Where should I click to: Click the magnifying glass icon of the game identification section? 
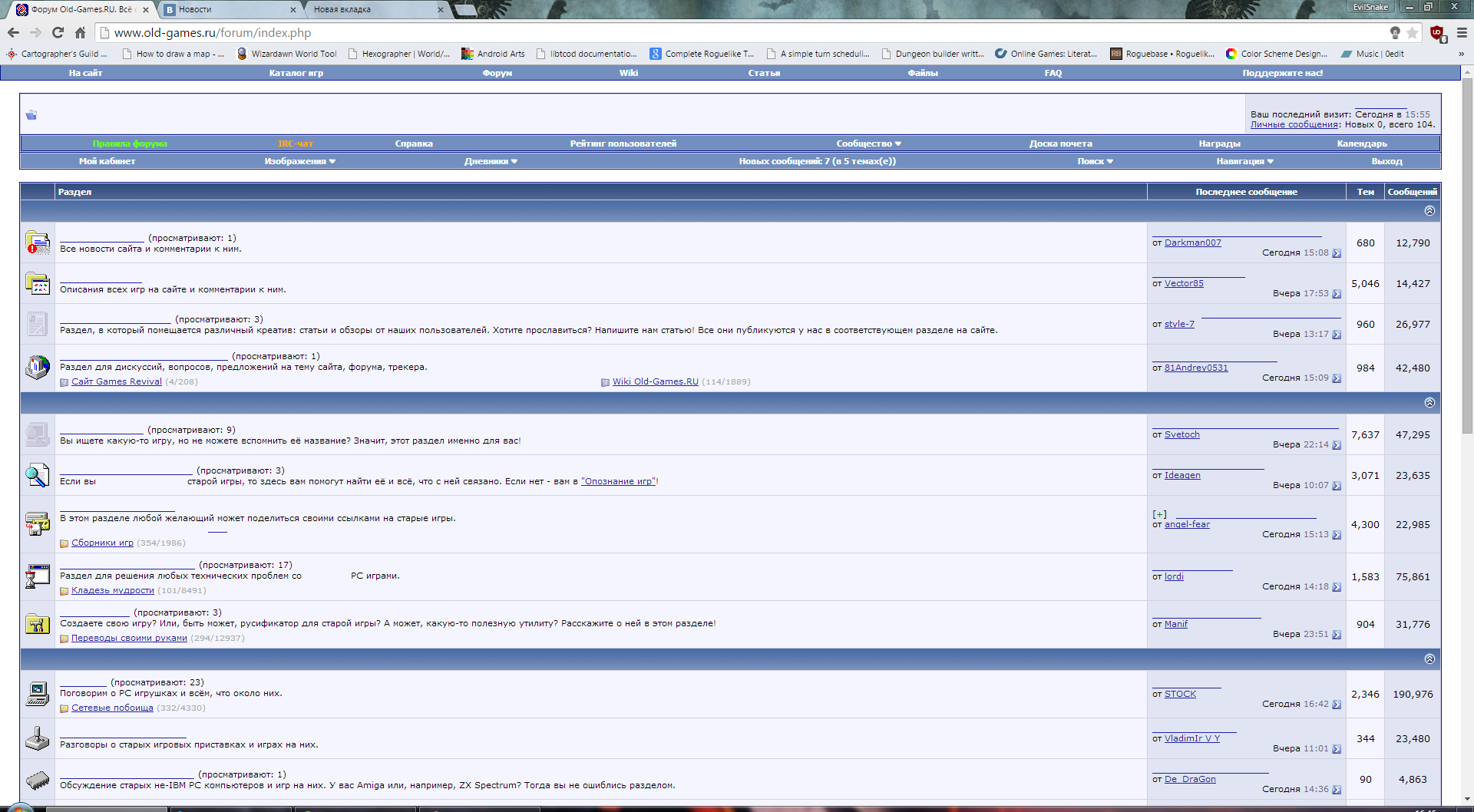tap(37, 475)
